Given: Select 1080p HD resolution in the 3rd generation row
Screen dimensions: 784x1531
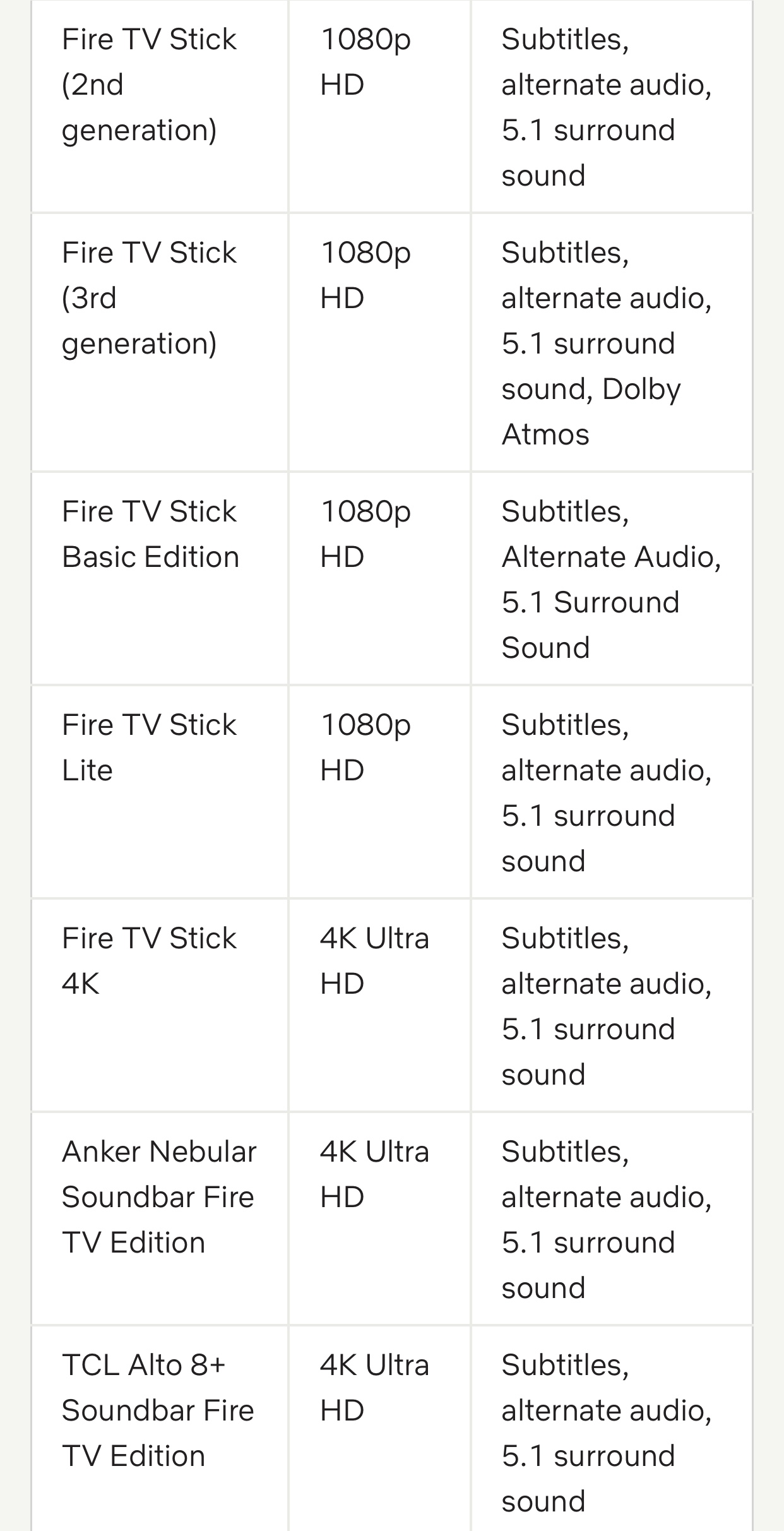Looking at the screenshot, I should pyautogui.click(x=365, y=275).
